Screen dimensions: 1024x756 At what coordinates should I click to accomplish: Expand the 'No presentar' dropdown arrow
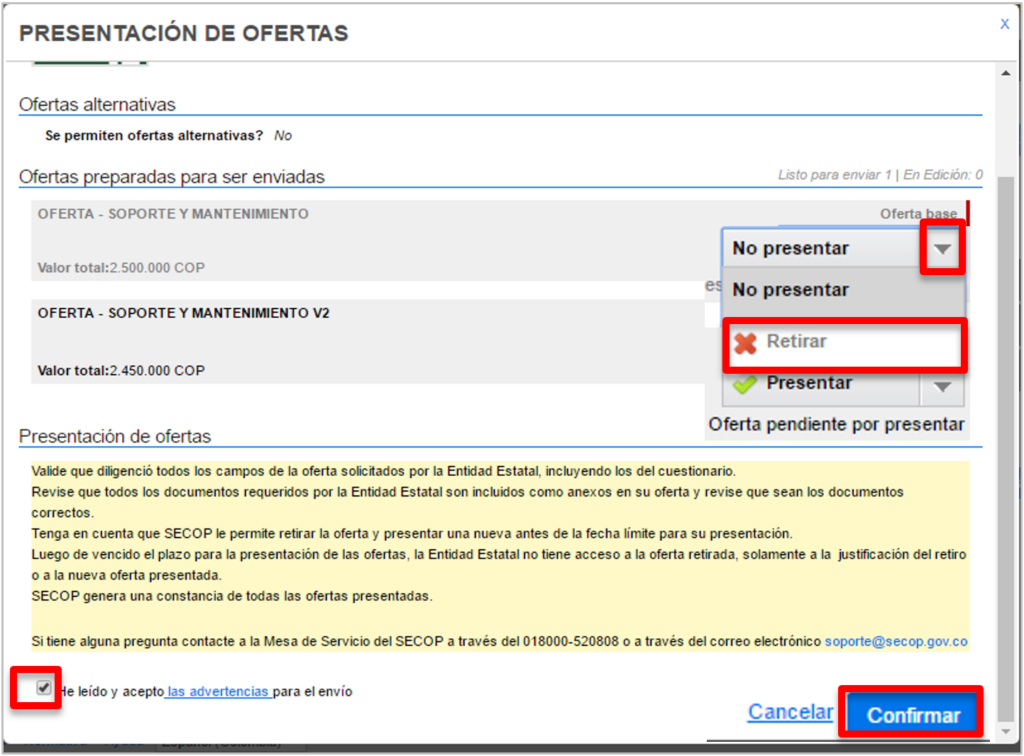click(942, 249)
